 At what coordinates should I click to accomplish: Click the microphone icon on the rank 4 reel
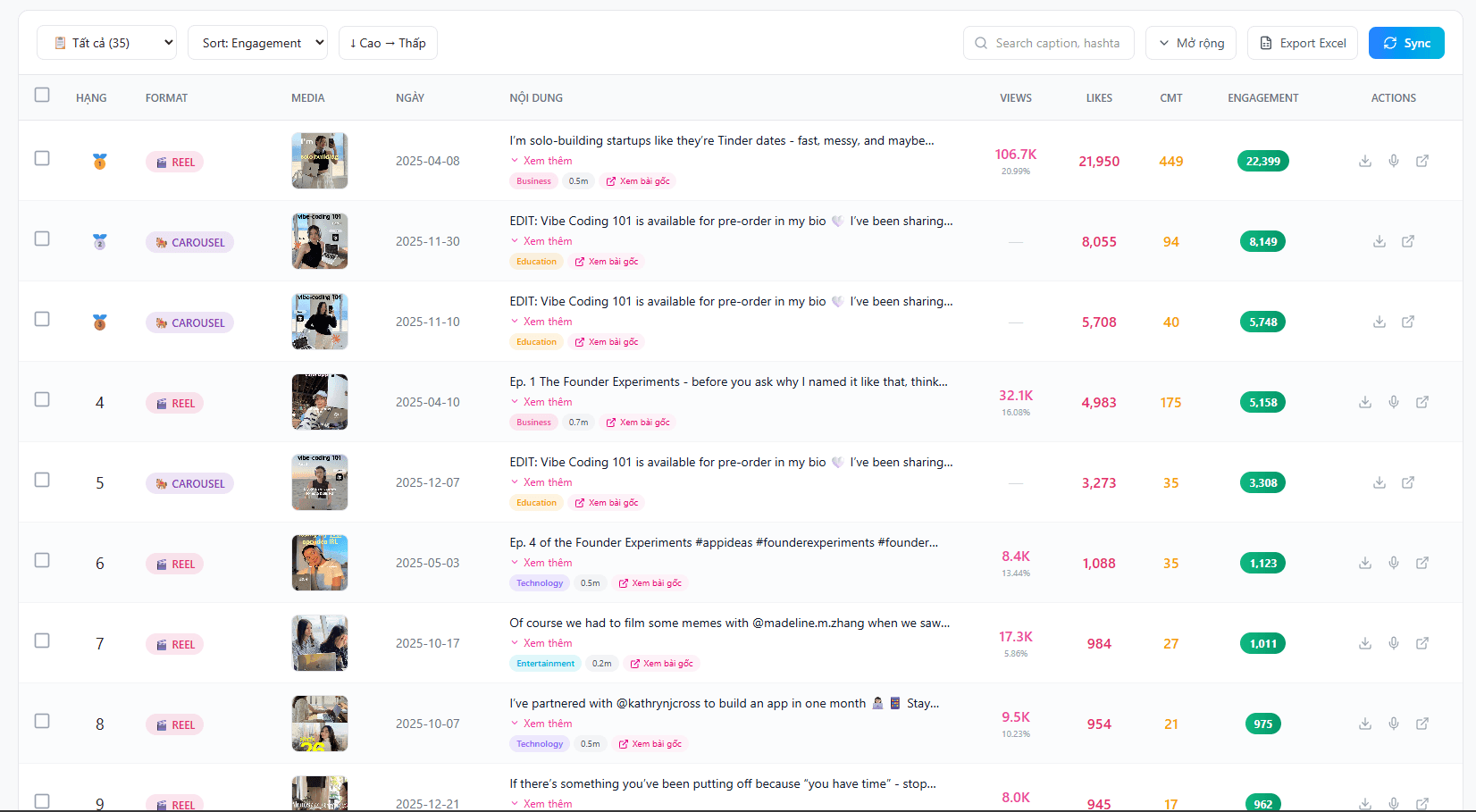pyautogui.click(x=1394, y=402)
